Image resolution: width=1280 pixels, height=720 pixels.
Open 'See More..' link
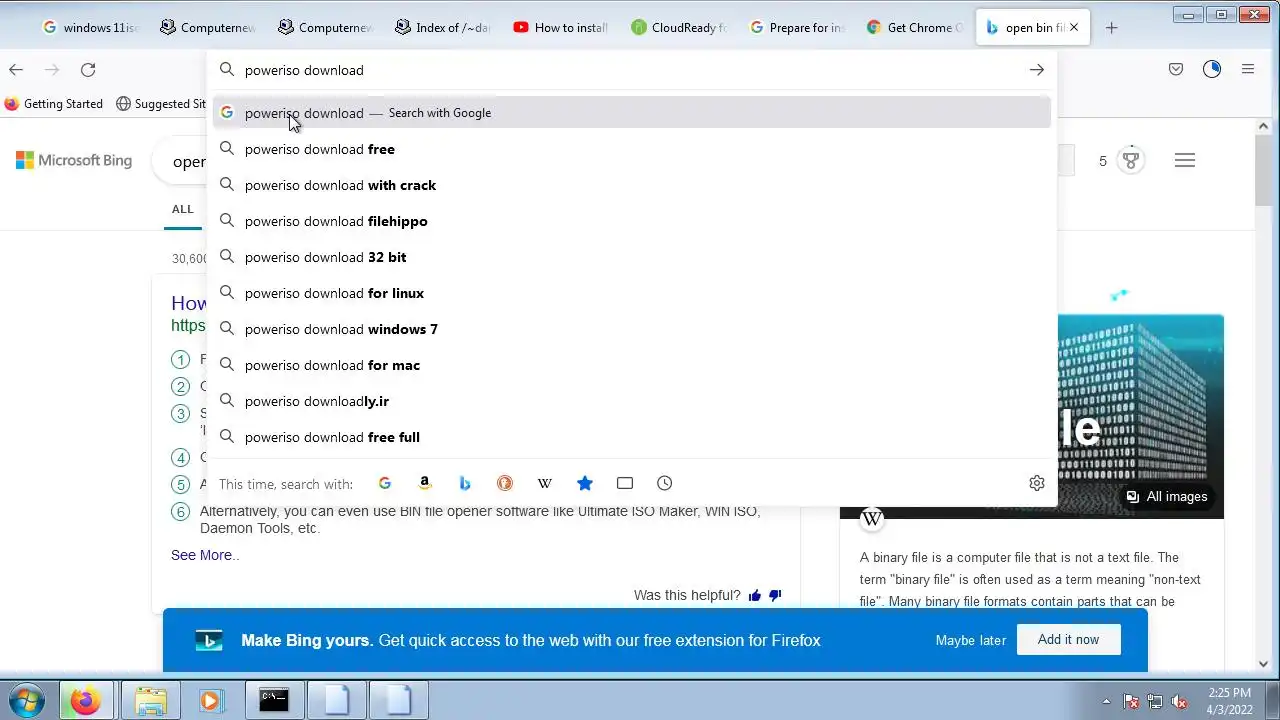tap(205, 555)
